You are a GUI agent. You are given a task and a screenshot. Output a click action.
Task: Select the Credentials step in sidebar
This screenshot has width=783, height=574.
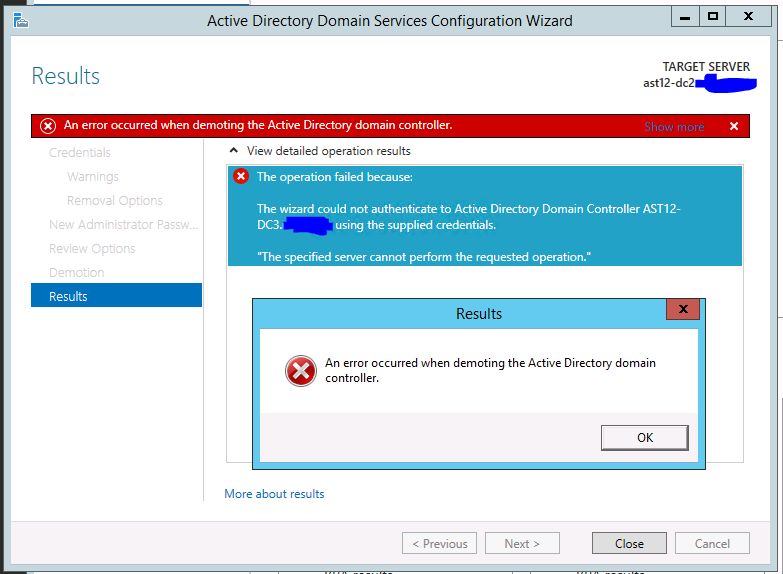[x=79, y=152]
